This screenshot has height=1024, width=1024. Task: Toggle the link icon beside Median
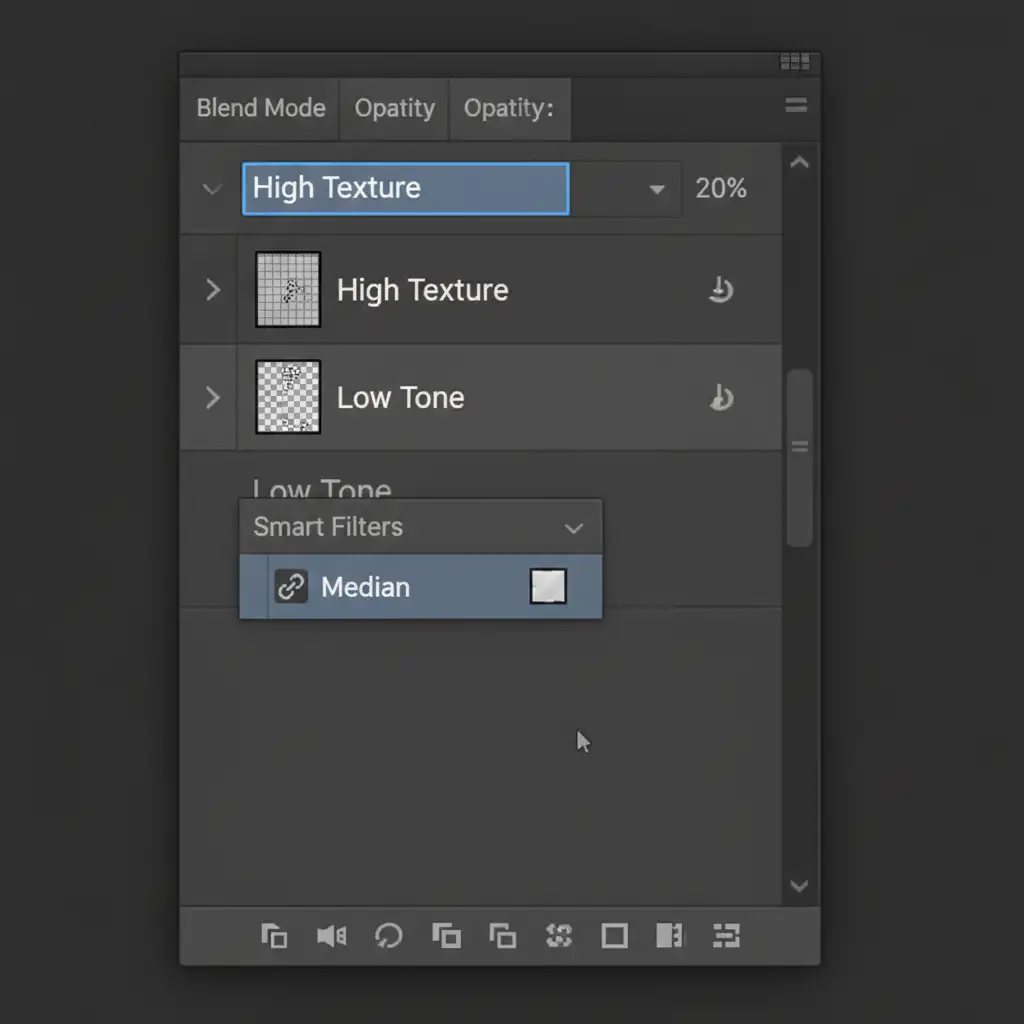click(291, 587)
